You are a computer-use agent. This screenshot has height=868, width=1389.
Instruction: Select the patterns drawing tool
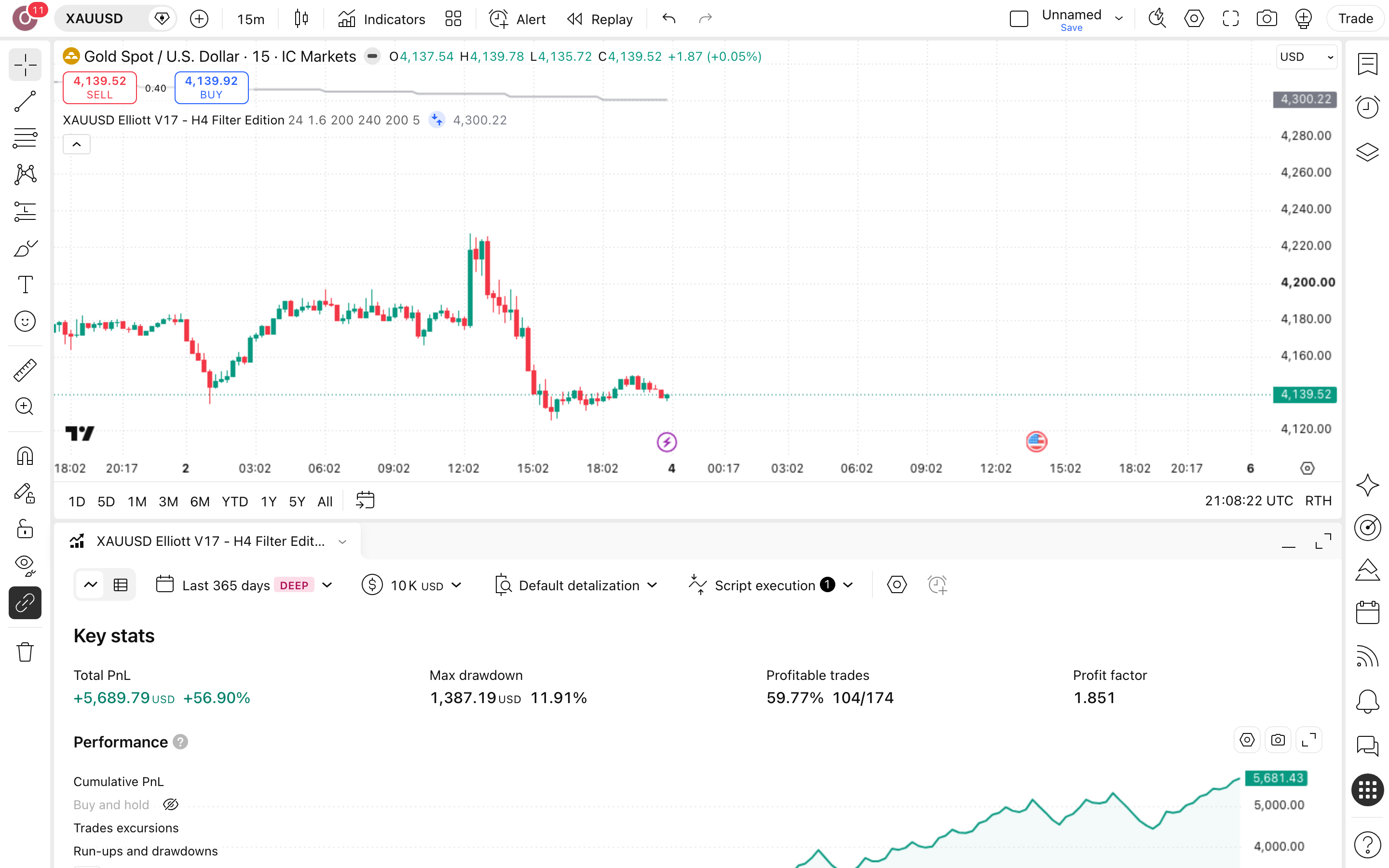pyautogui.click(x=25, y=175)
